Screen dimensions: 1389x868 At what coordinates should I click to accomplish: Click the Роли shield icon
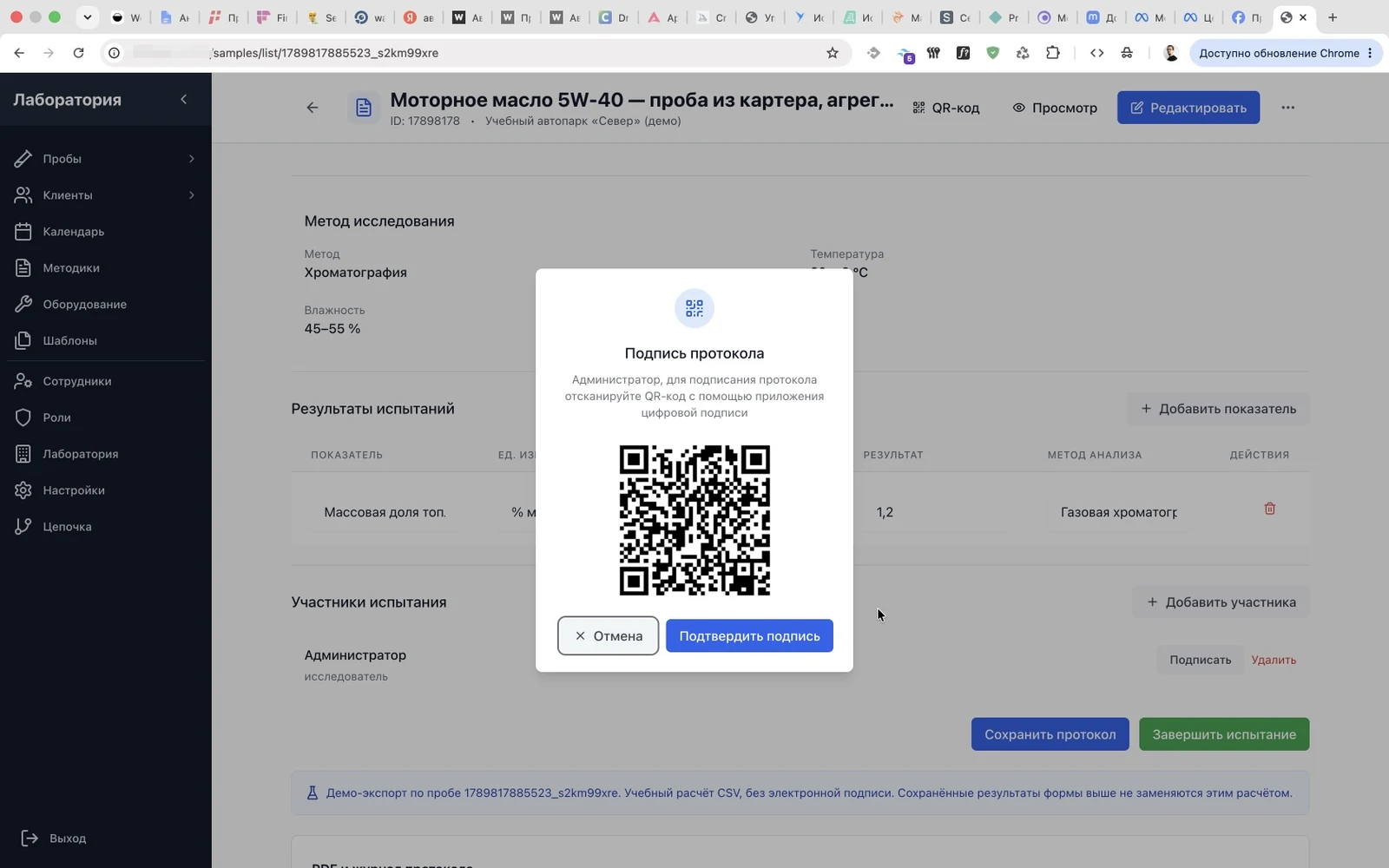point(23,418)
